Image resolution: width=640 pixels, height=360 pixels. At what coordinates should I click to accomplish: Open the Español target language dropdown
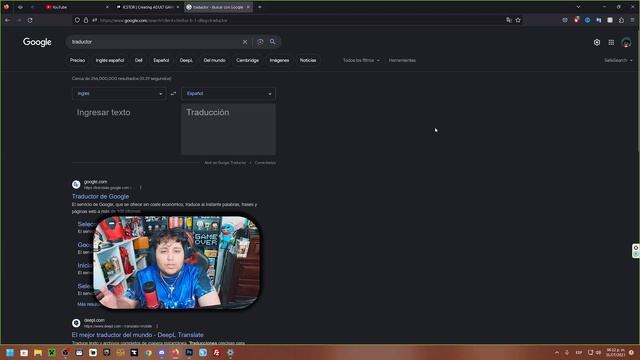coord(229,93)
